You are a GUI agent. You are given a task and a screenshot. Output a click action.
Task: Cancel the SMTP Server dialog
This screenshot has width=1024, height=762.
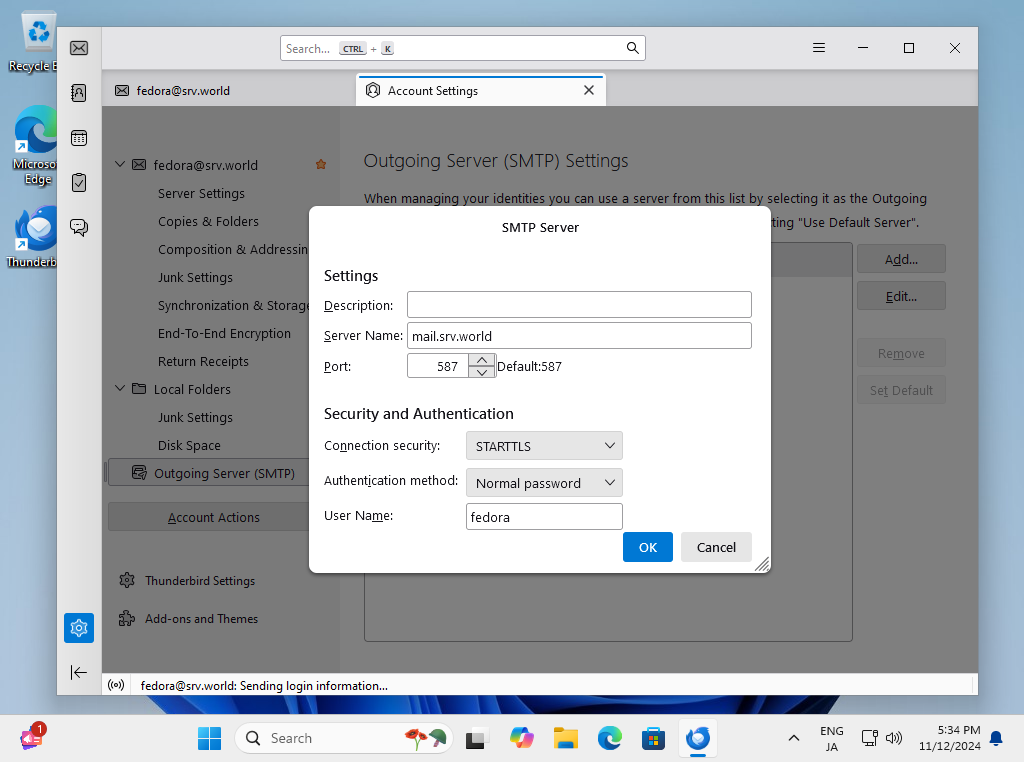[716, 547]
